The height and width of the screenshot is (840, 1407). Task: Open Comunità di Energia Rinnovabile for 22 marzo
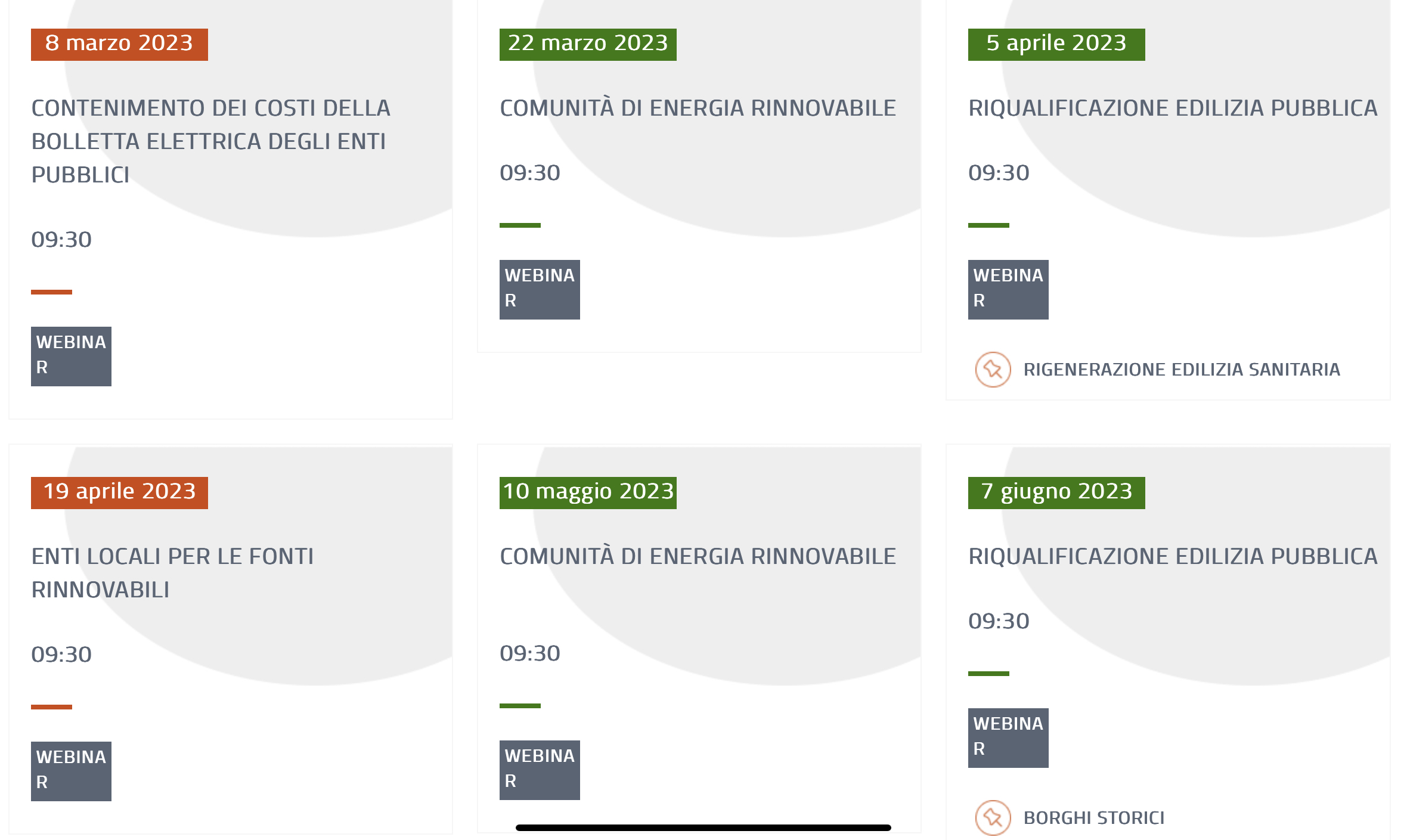click(x=698, y=108)
